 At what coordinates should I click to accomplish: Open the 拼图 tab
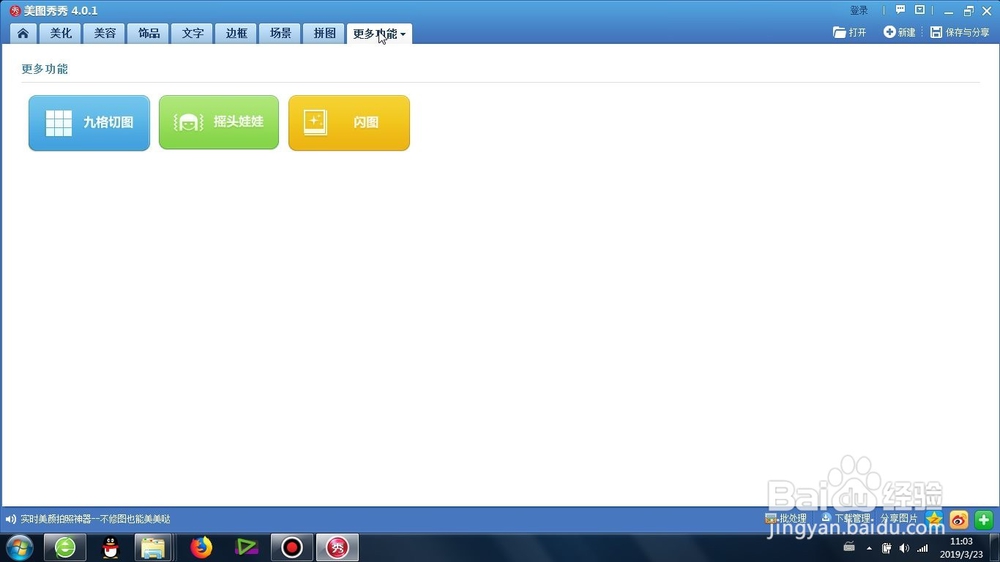tap(324, 33)
